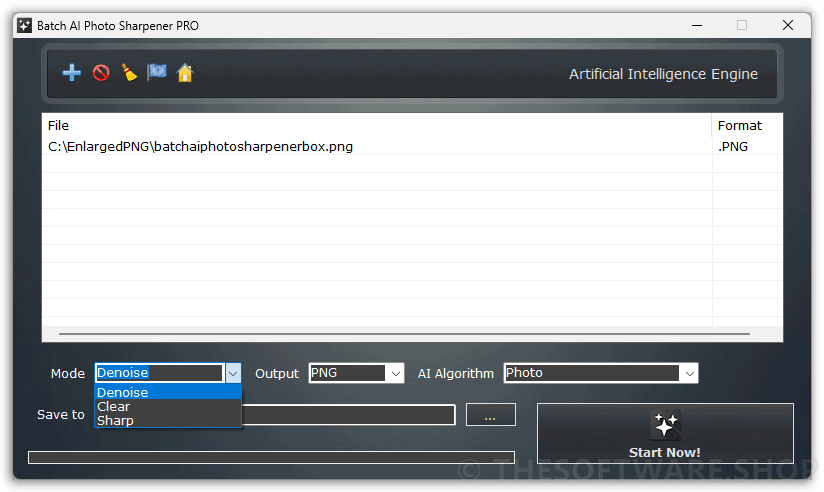This screenshot has height=492, width=824.
Task: Select Clear in the Mode list
Action: pyautogui.click(x=168, y=406)
